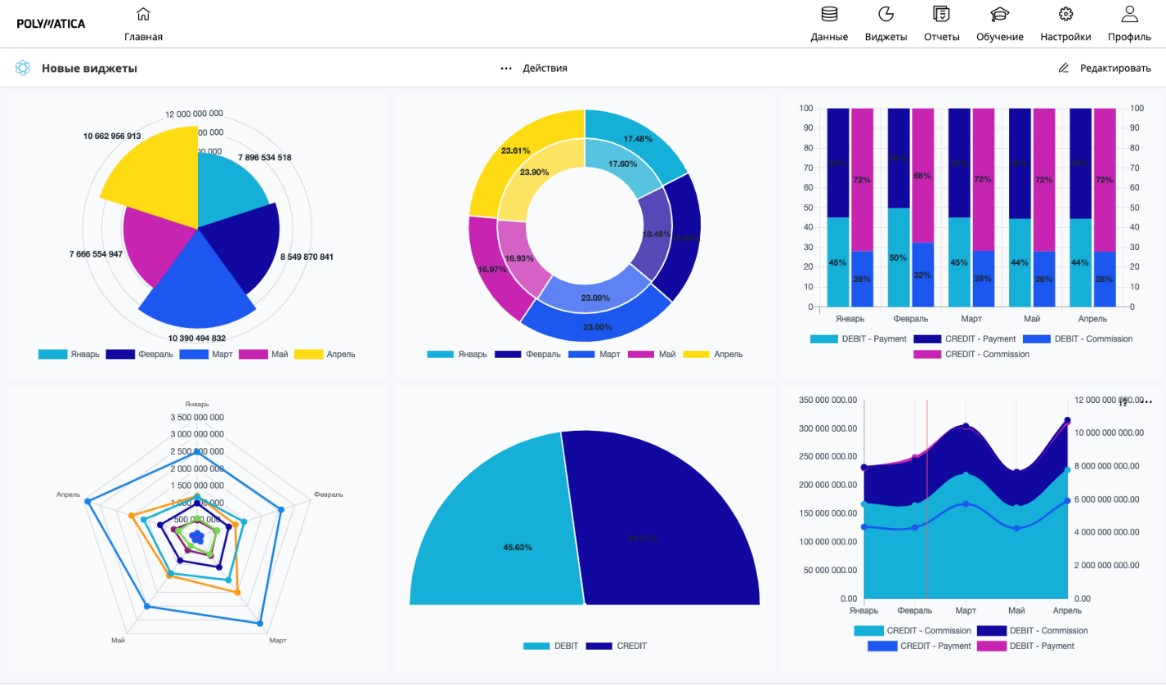
Task: Click Март label under the area chart
Action: tap(965, 610)
